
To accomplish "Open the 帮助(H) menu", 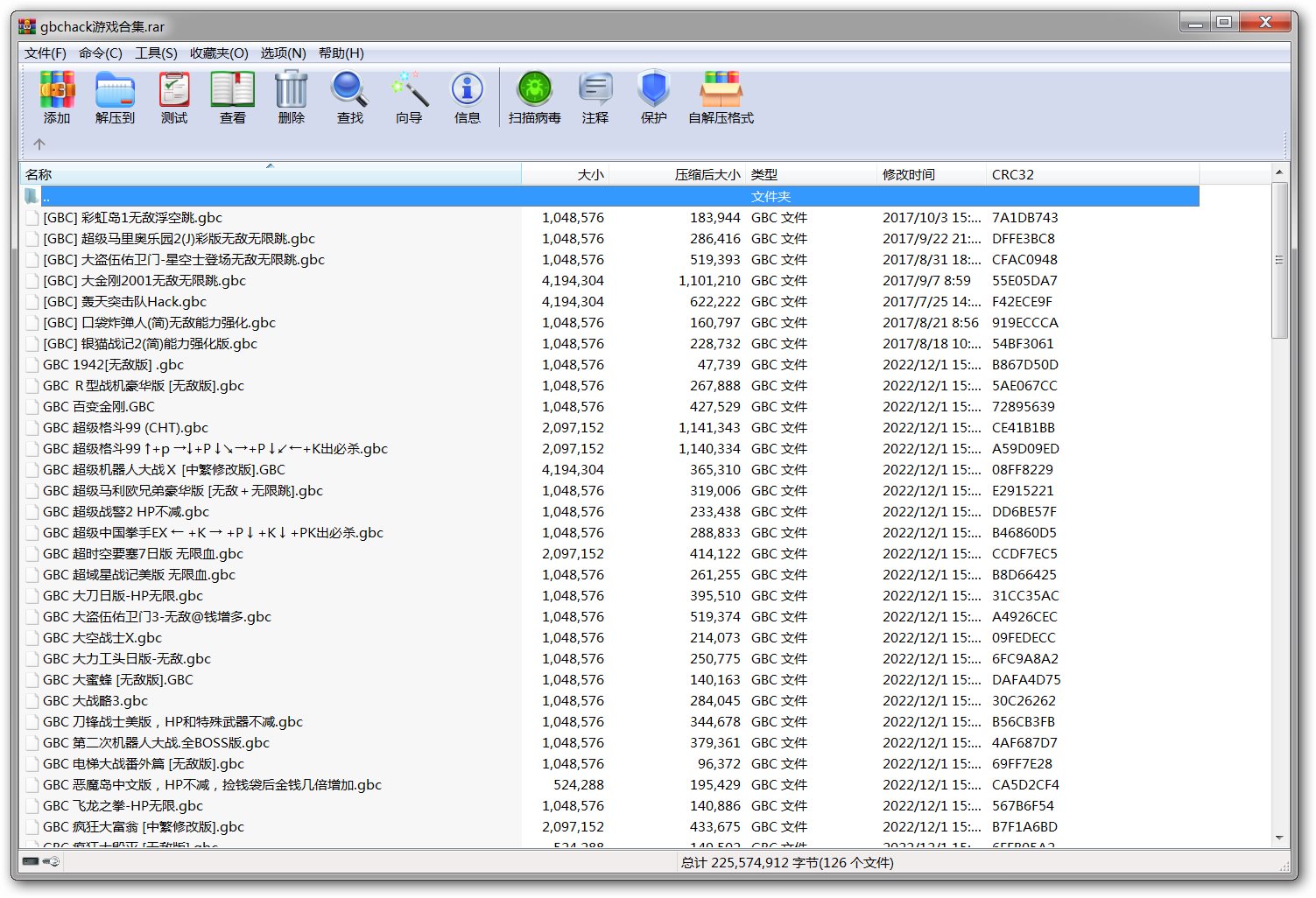I will 341,53.
